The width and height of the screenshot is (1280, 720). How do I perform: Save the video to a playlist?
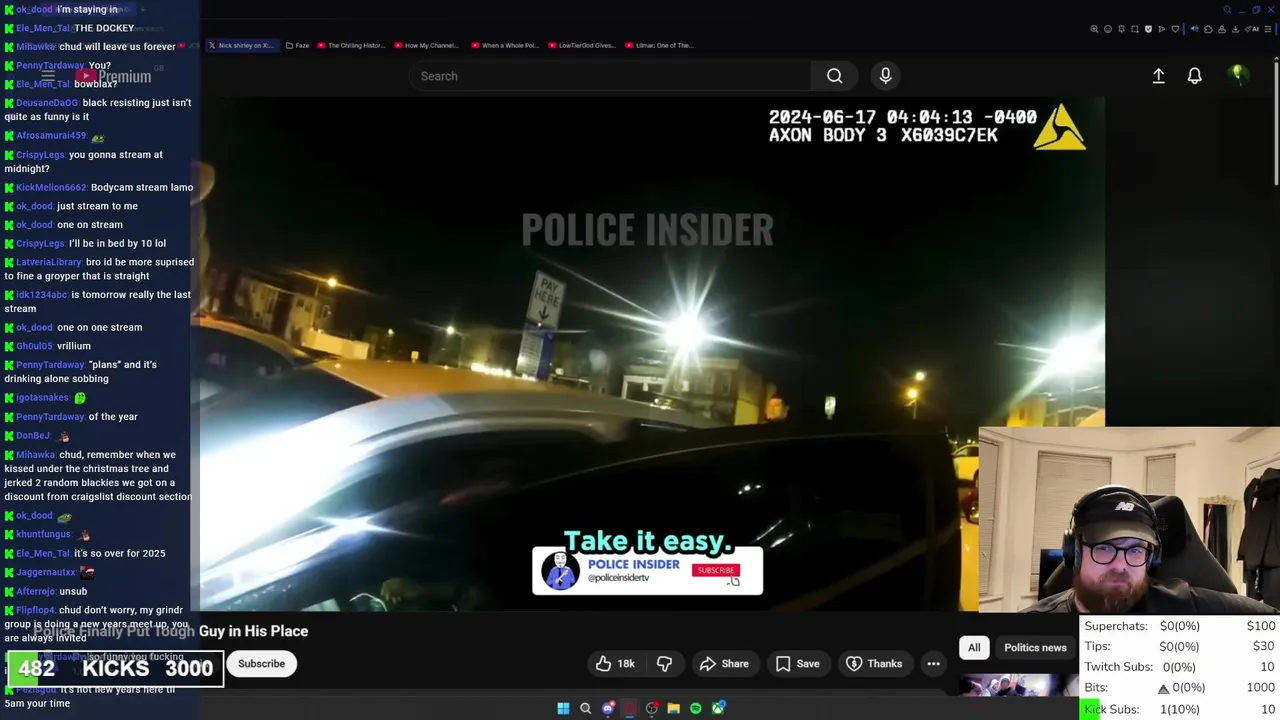(x=797, y=663)
